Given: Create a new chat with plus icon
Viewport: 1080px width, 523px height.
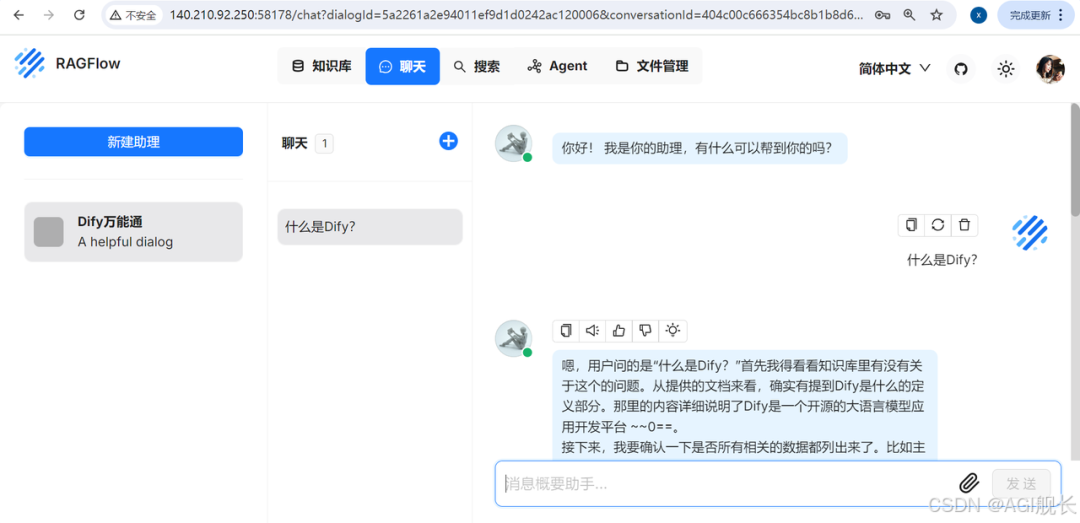Looking at the screenshot, I should tap(448, 141).
